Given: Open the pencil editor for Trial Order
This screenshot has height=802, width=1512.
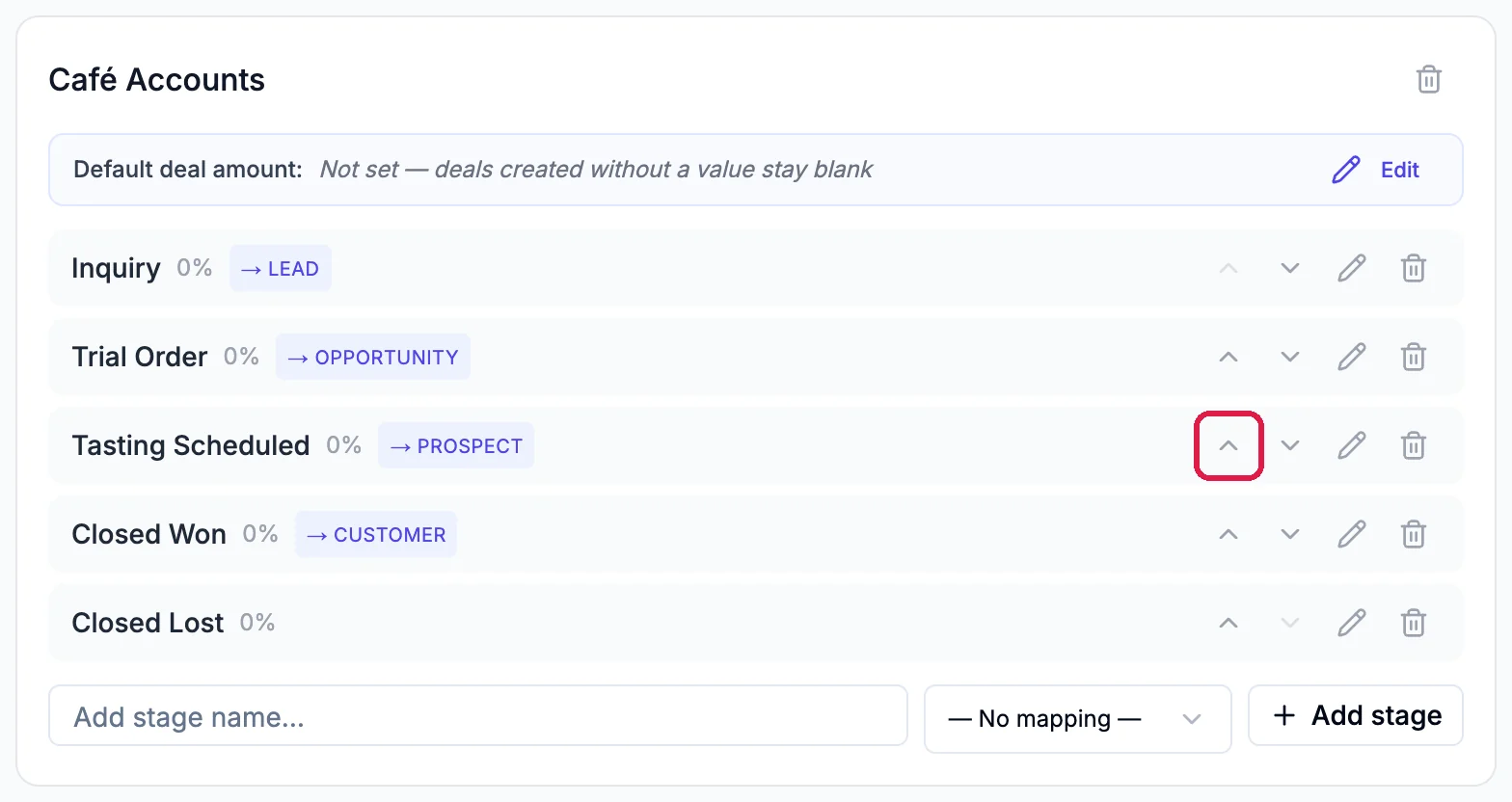Looking at the screenshot, I should pos(1352,357).
